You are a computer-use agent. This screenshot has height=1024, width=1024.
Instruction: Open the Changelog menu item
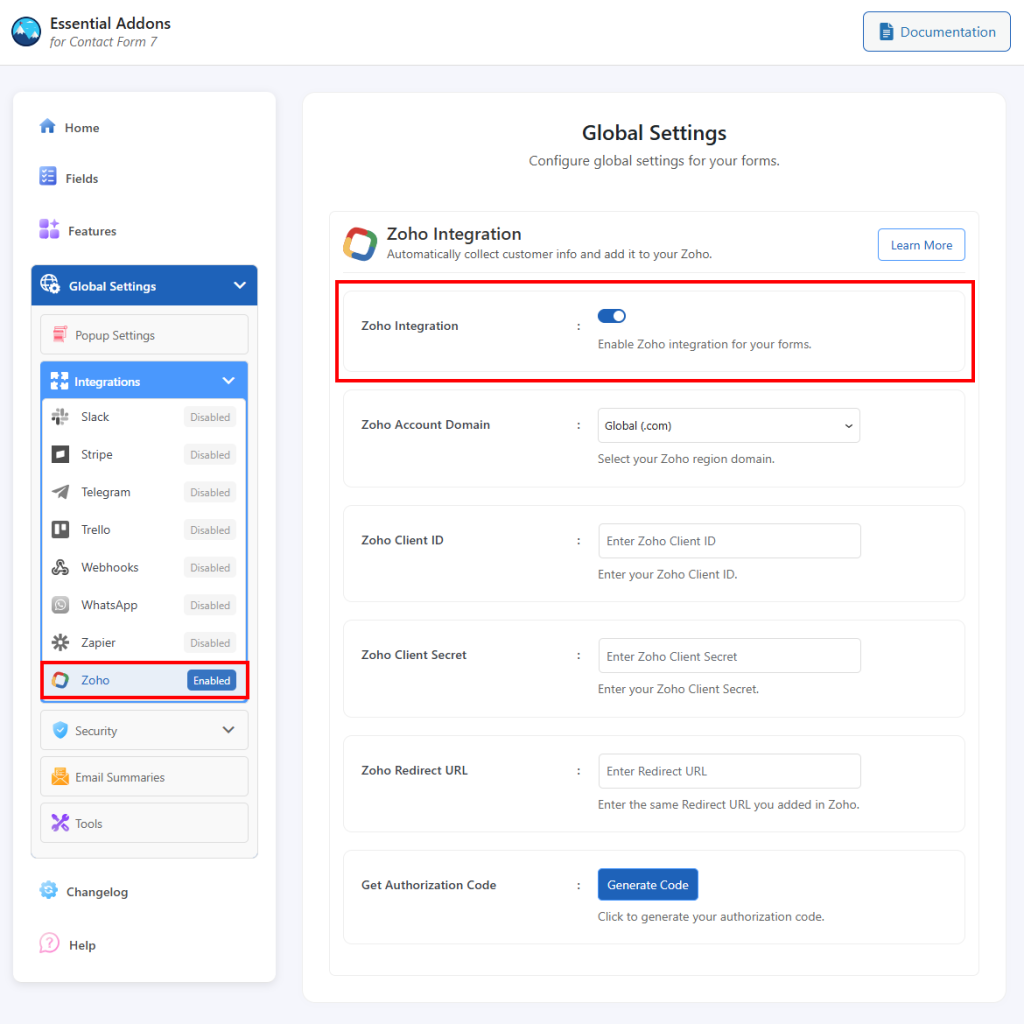click(97, 891)
